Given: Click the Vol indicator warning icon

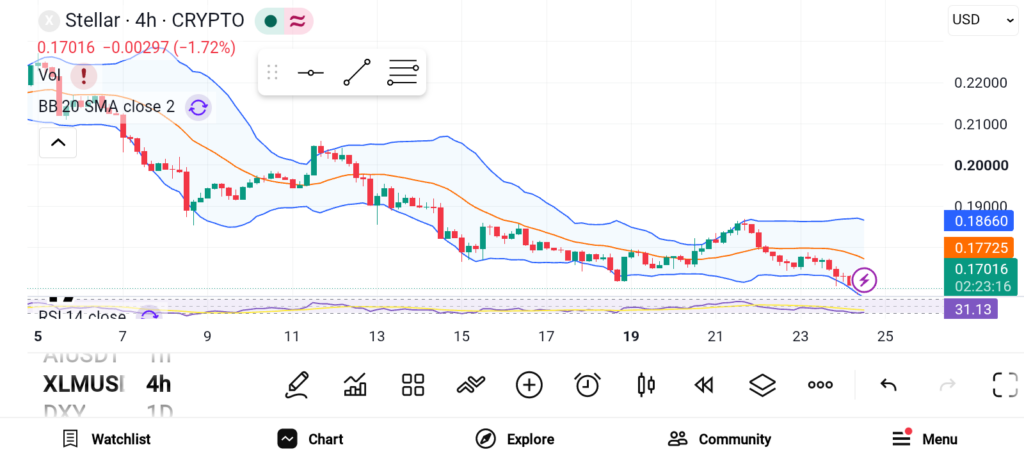Looking at the screenshot, I should pyautogui.click(x=84, y=76).
